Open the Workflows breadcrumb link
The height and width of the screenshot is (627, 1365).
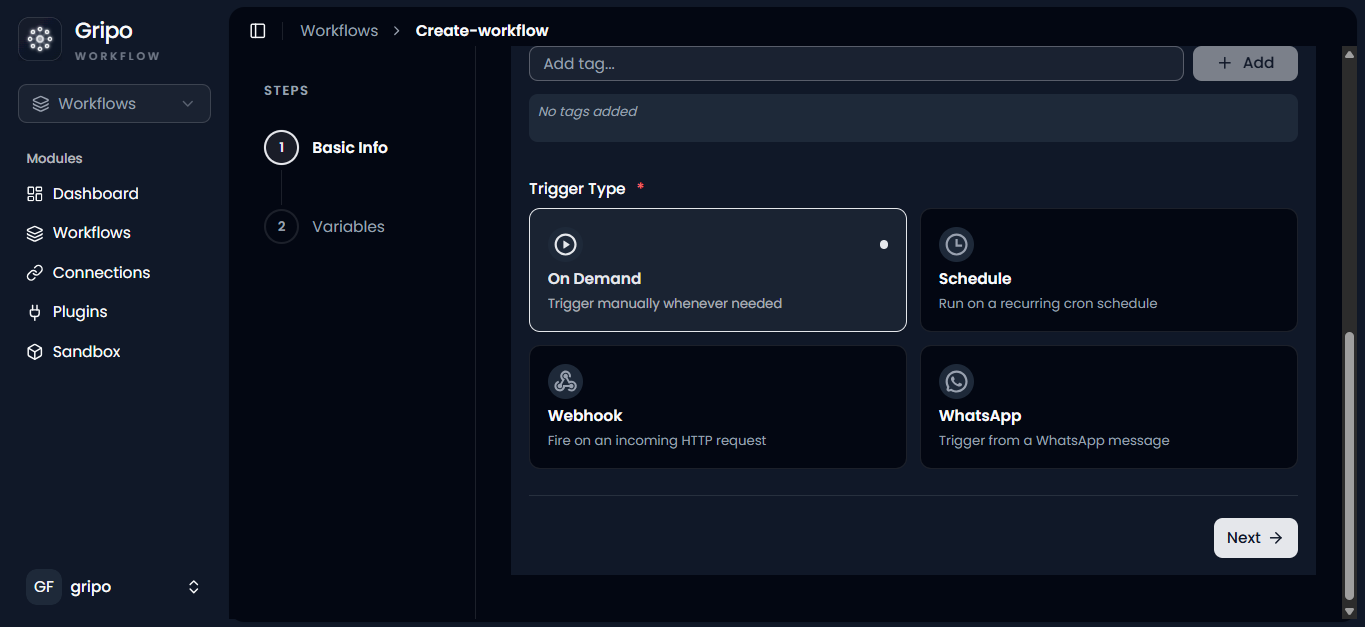click(339, 31)
